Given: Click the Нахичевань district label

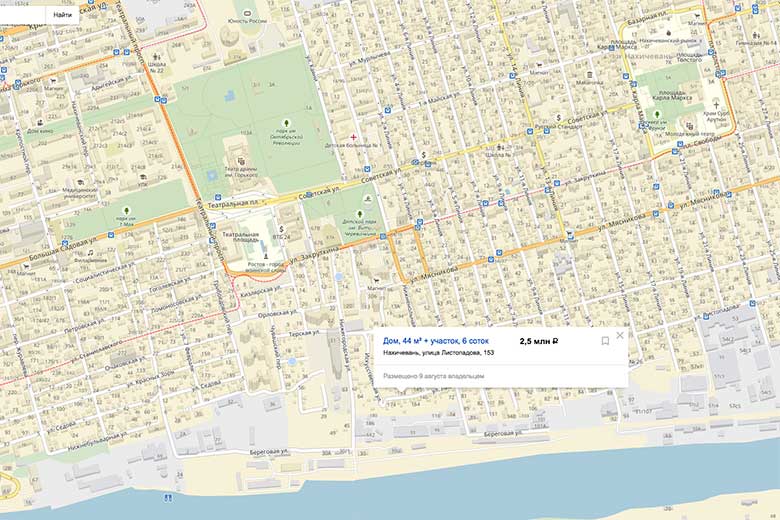Looking at the screenshot, I should 648,56.
